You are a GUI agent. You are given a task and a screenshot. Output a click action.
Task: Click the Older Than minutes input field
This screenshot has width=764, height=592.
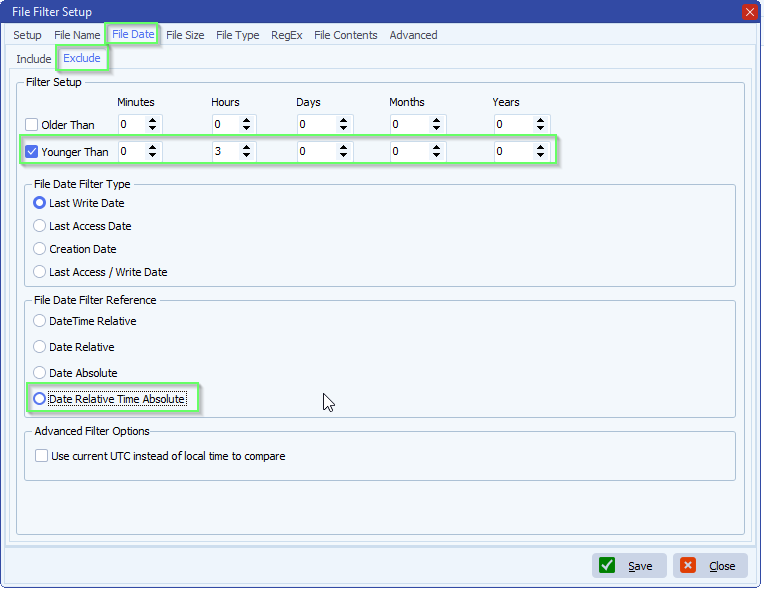132,124
